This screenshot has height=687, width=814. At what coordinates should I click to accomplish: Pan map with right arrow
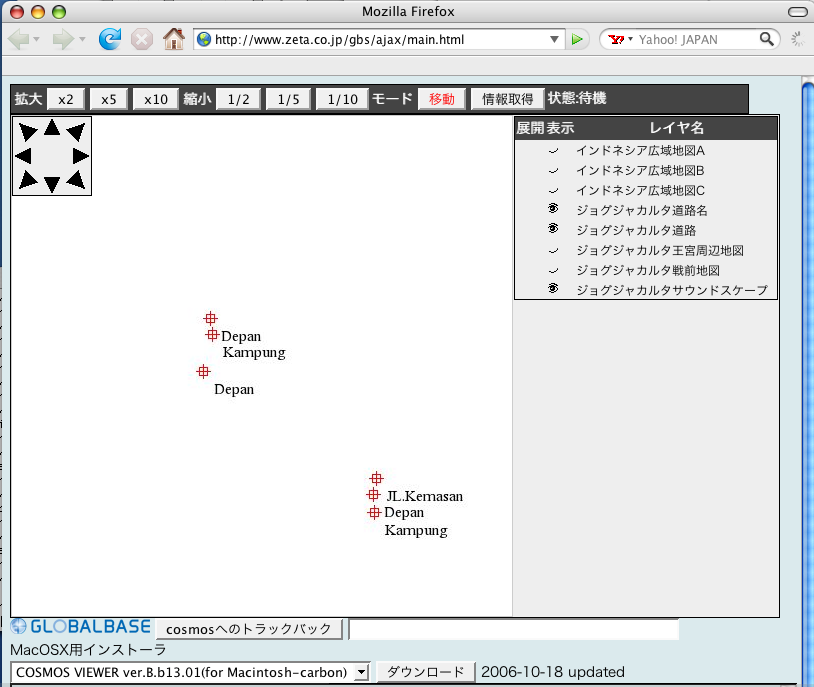[80, 156]
